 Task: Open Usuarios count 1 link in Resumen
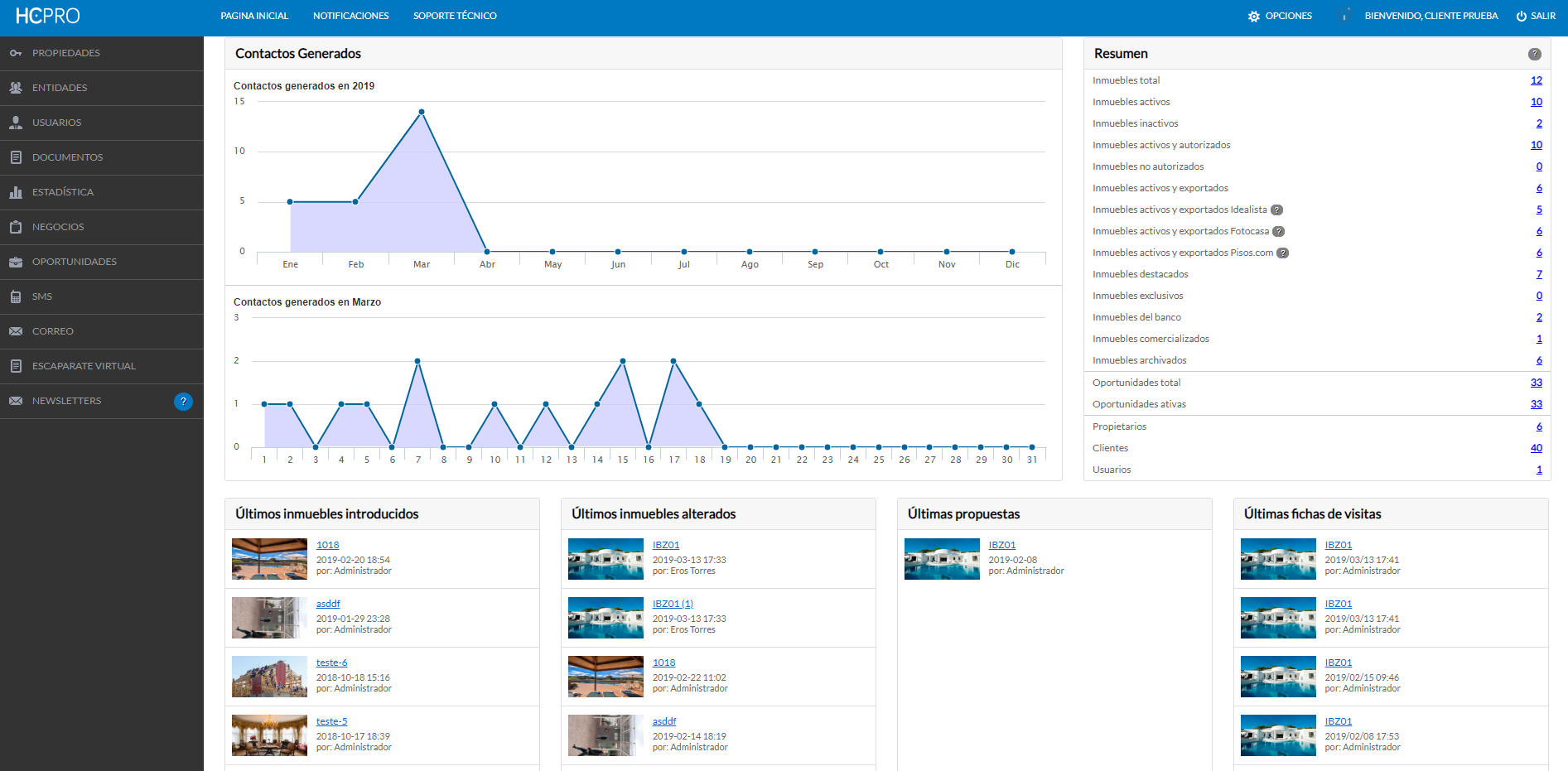pyautogui.click(x=1540, y=470)
